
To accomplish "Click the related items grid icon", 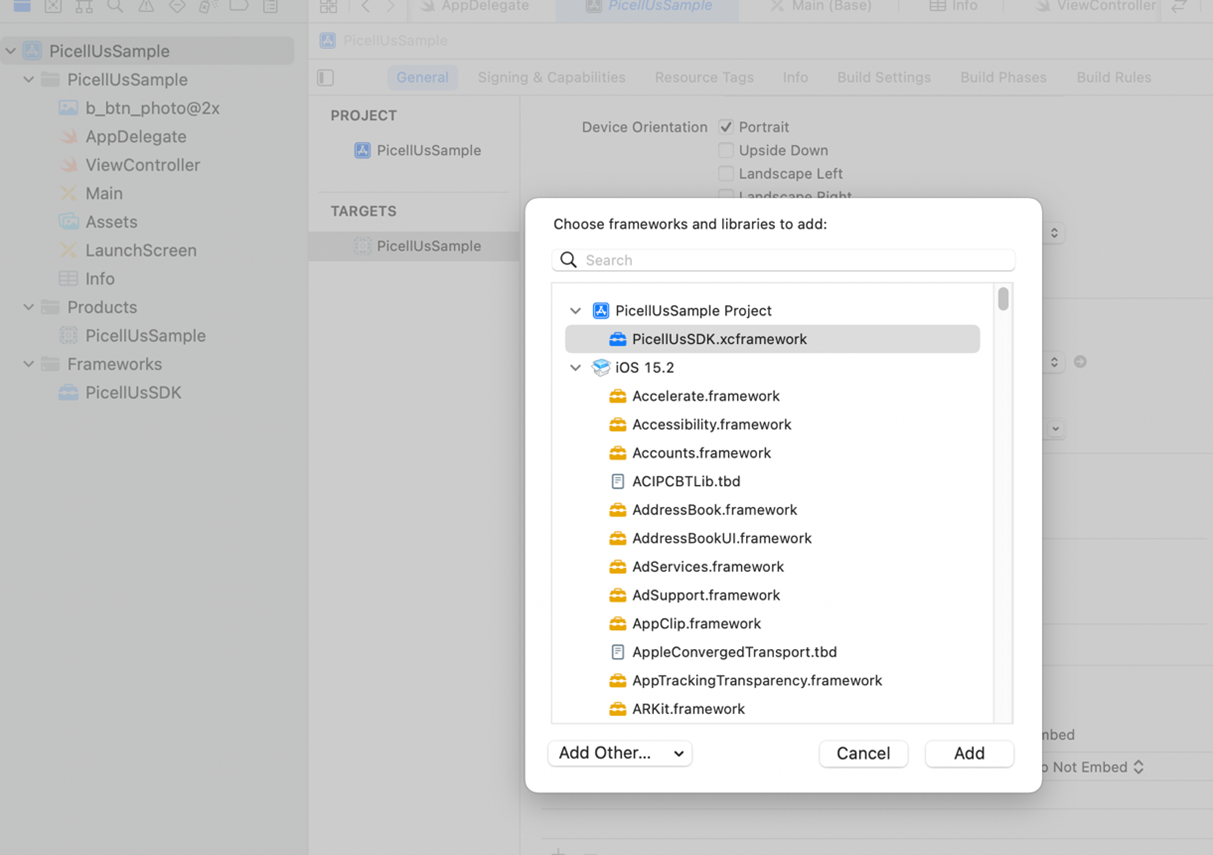I will pyautogui.click(x=329, y=6).
